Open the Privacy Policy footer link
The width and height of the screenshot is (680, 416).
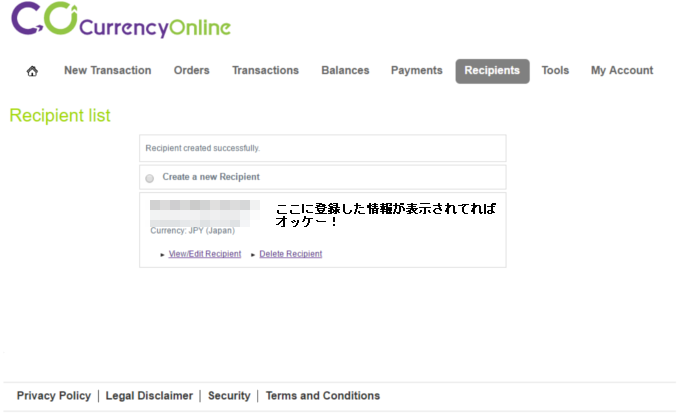(x=54, y=396)
